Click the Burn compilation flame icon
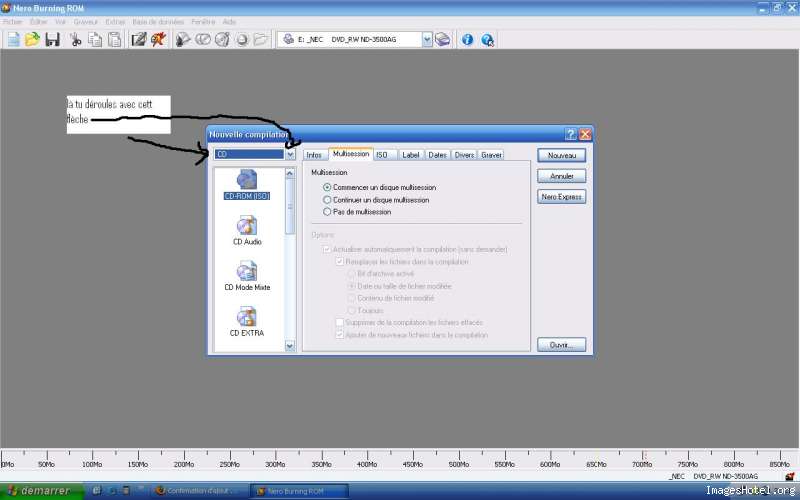800x500 pixels. click(x=158, y=39)
